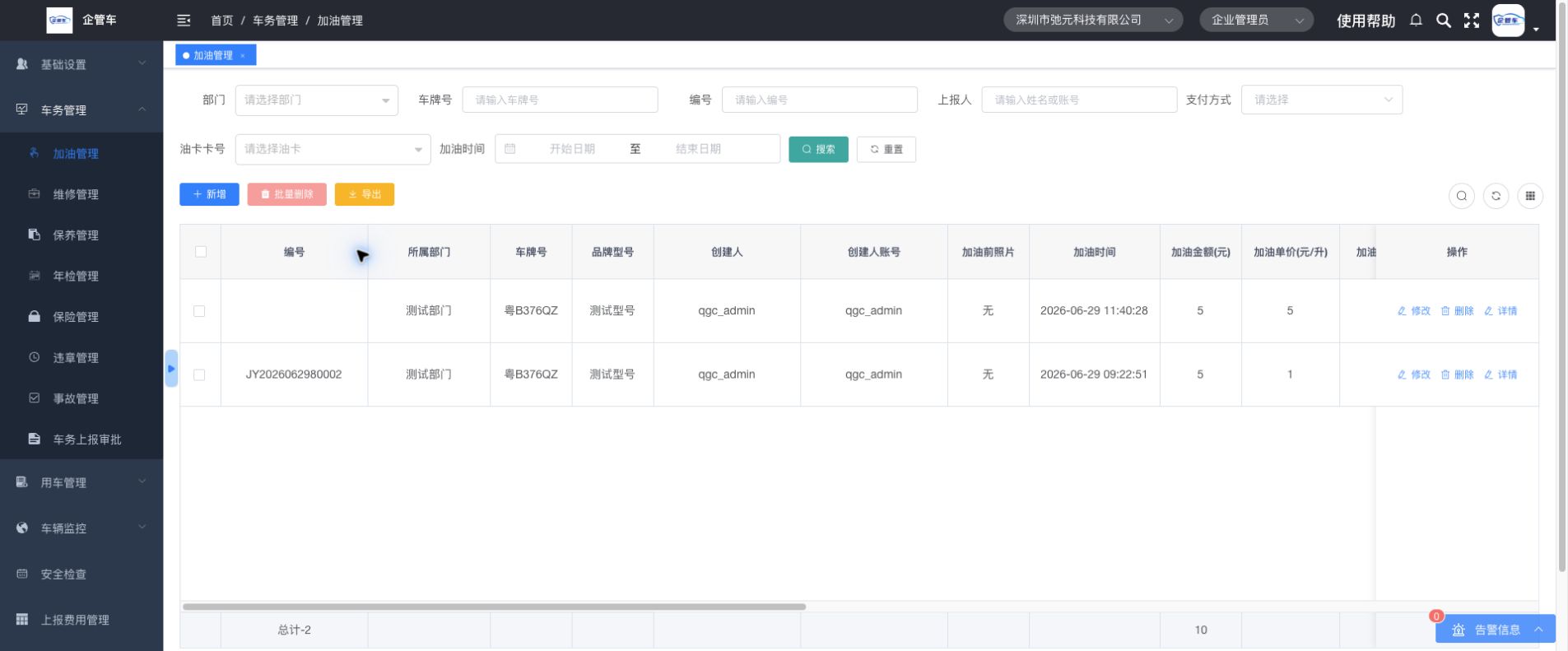Open 保养管理 in the sidebar
The image size is (1568, 651).
click(x=81, y=235)
